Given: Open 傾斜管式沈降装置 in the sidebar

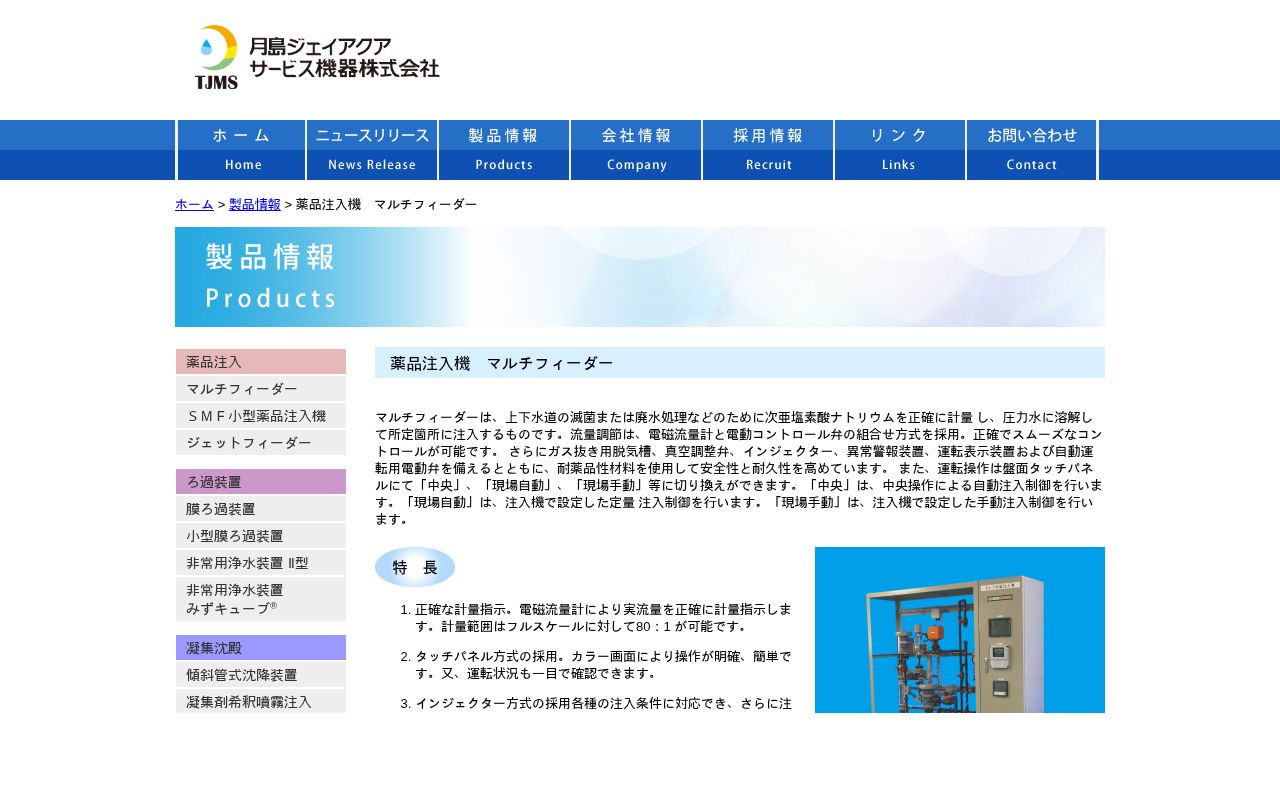Looking at the screenshot, I should pyautogui.click(x=261, y=675).
